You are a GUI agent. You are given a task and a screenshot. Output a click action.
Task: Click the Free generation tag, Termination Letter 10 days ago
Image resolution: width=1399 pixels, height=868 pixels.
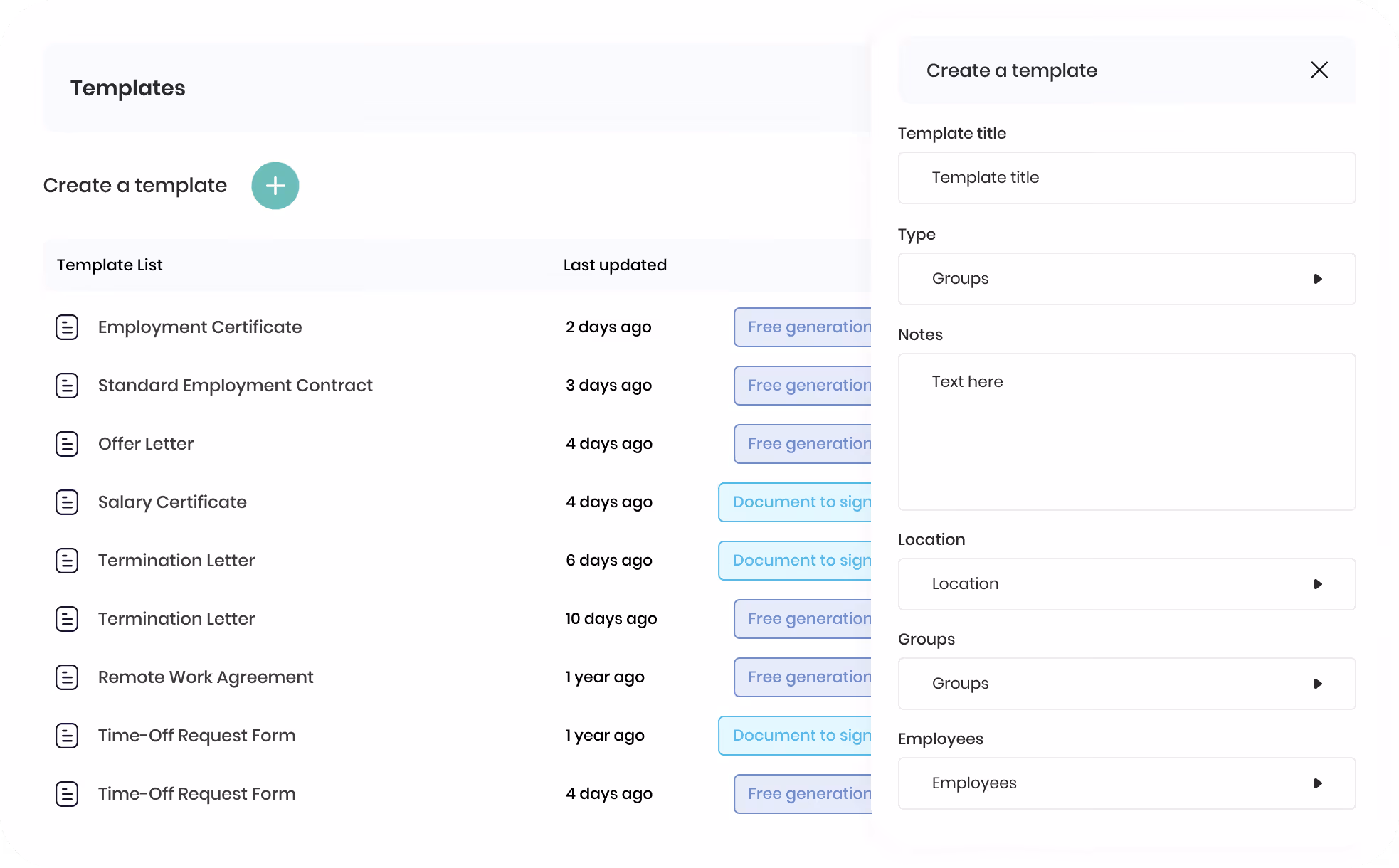pyautogui.click(x=803, y=619)
